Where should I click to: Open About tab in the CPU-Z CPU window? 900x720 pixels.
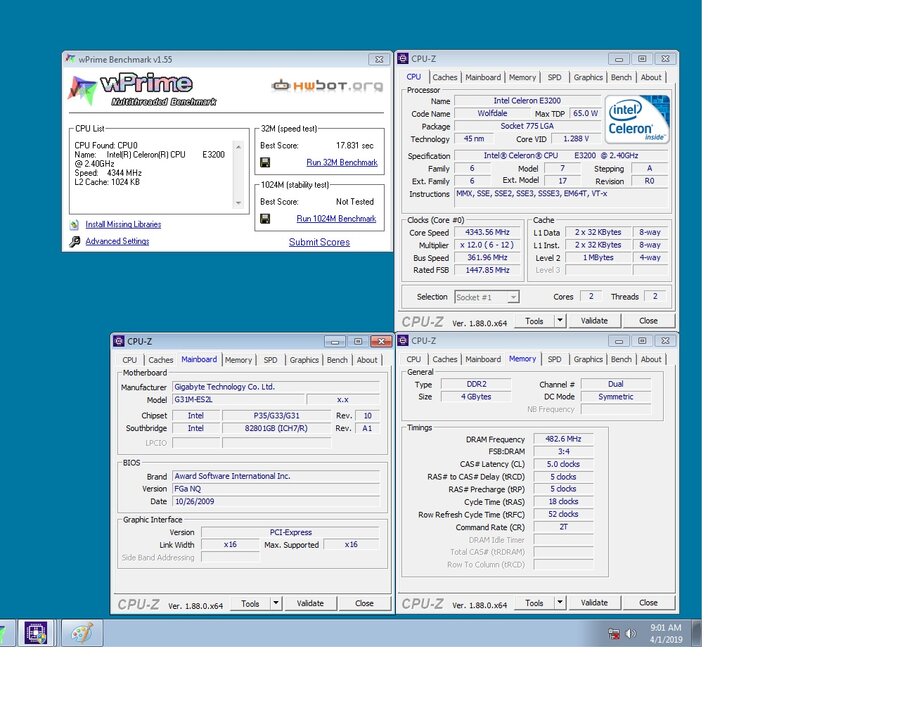pyautogui.click(x=651, y=78)
